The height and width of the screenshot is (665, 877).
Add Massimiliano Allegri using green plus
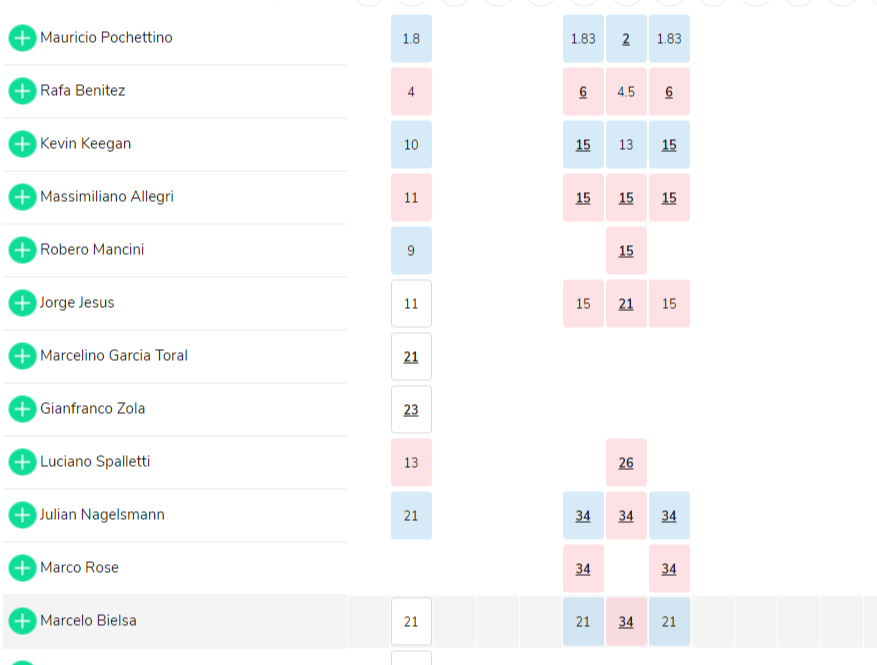tap(22, 197)
